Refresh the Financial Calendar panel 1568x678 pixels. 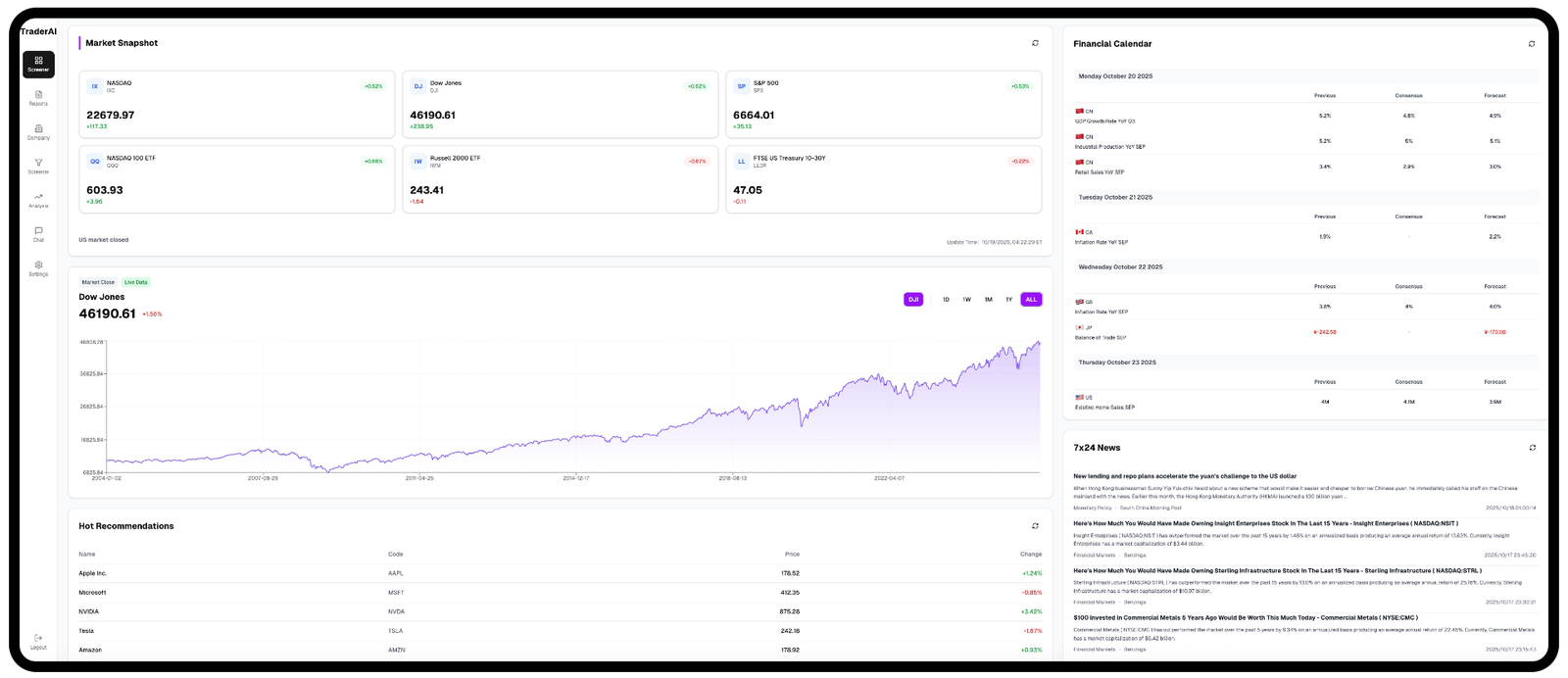coord(1532,44)
